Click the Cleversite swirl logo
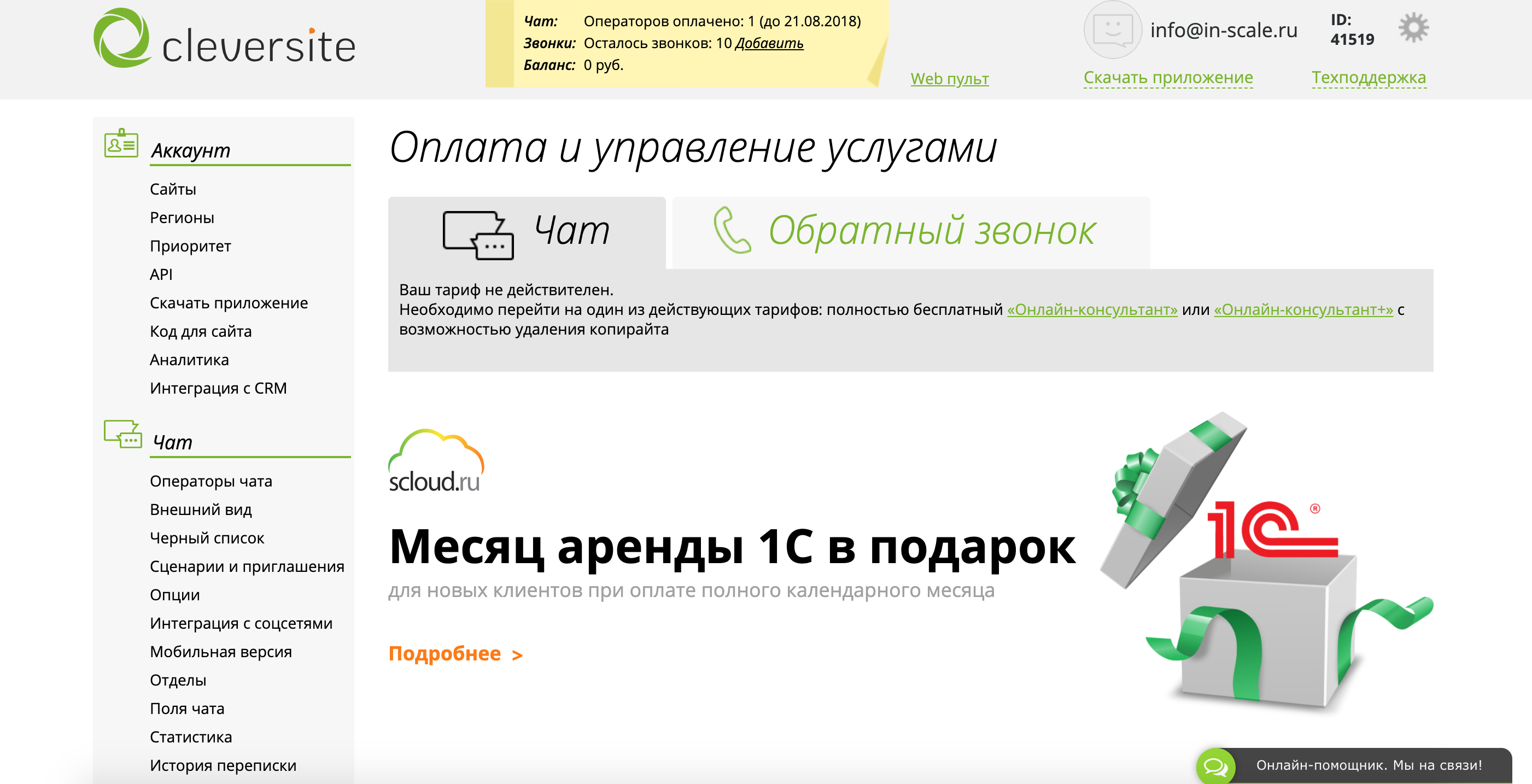This screenshot has width=1532, height=784. coord(122,38)
